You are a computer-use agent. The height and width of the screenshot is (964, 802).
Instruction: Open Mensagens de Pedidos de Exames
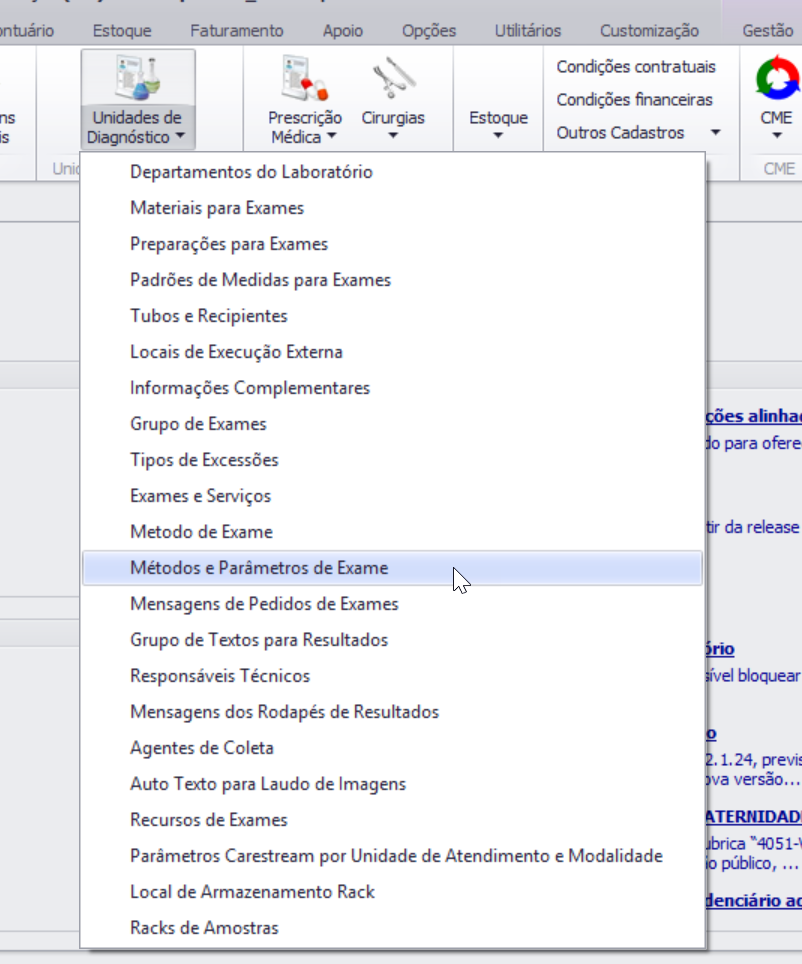(x=392, y=604)
